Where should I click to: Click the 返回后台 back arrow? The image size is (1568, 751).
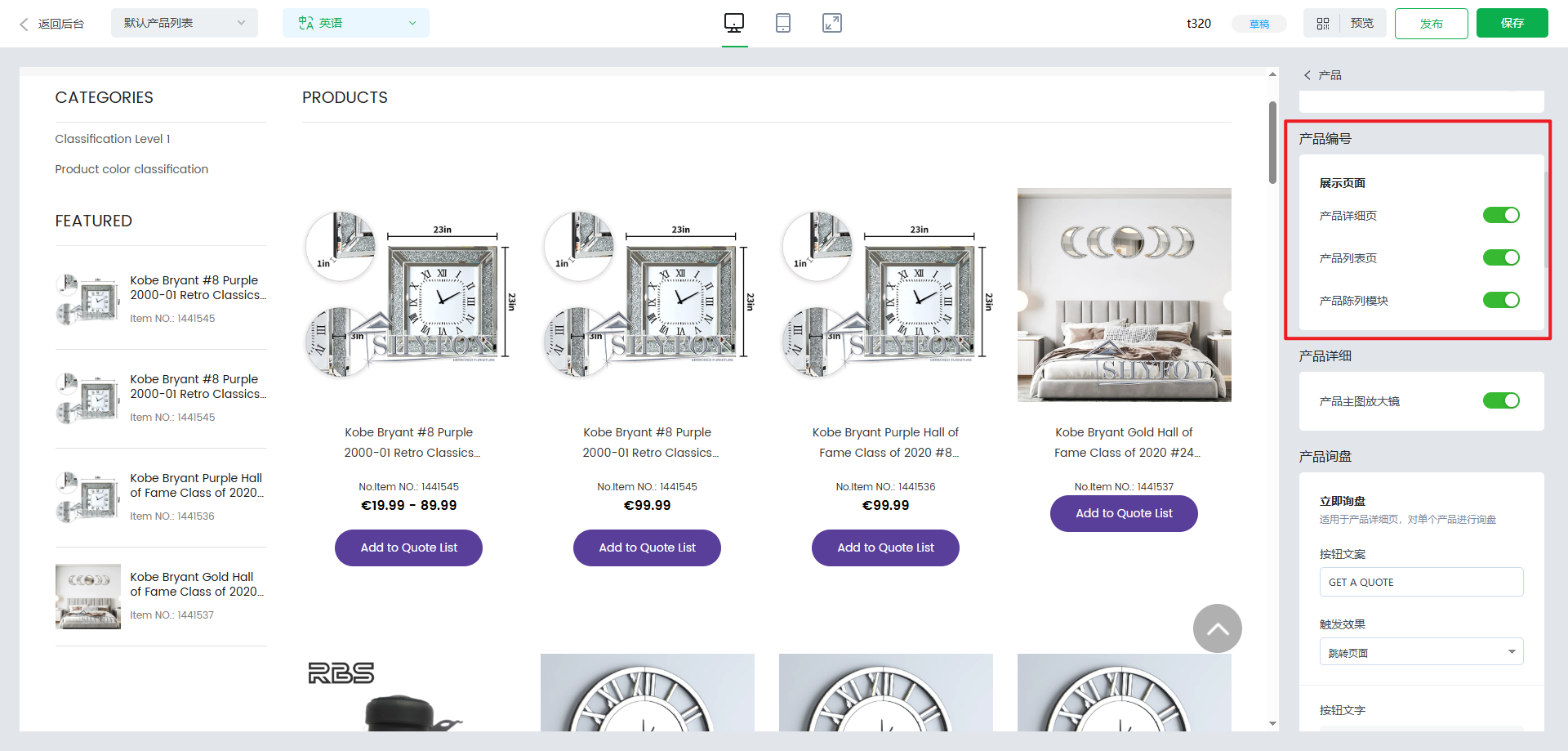tap(24, 24)
